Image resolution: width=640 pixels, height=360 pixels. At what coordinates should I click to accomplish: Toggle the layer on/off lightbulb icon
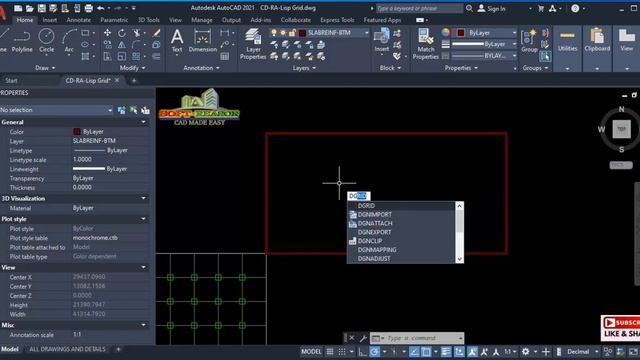point(274,33)
